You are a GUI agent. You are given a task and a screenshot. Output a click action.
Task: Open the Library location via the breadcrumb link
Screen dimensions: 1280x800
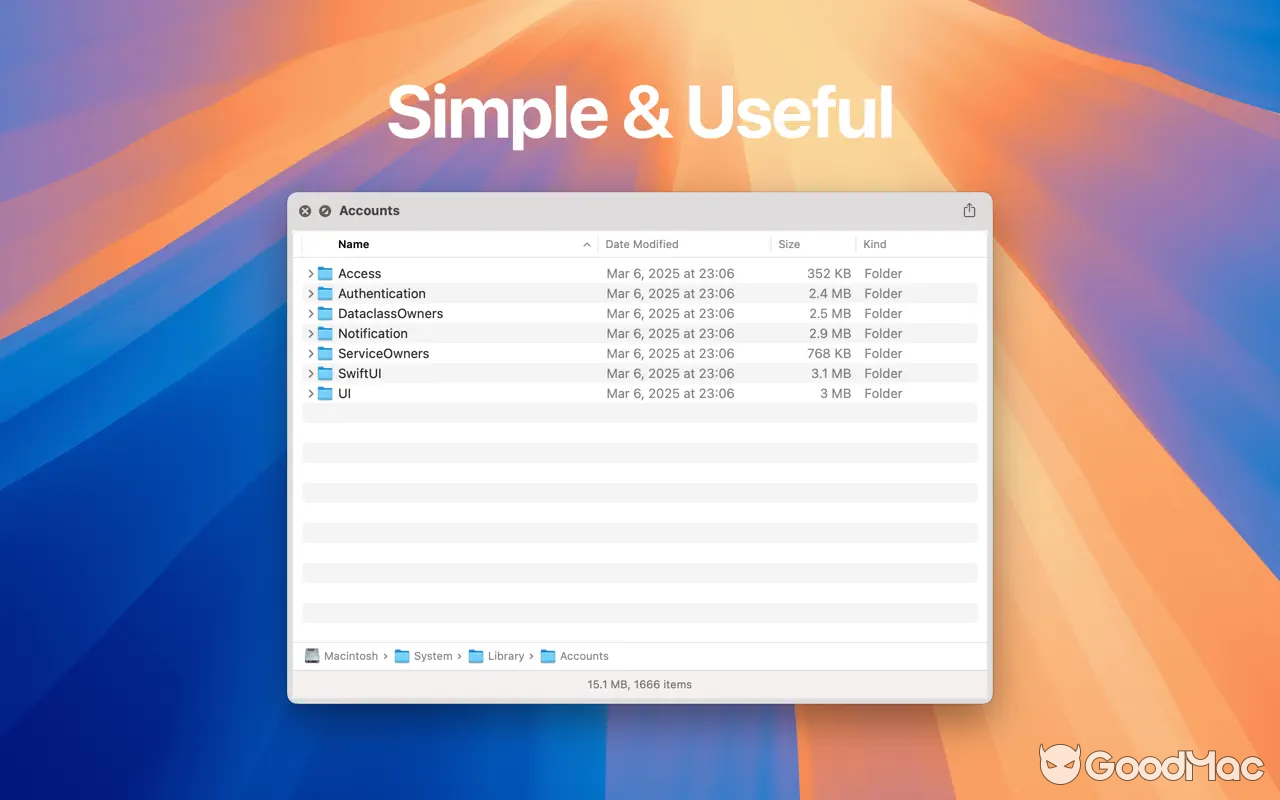pos(505,656)
